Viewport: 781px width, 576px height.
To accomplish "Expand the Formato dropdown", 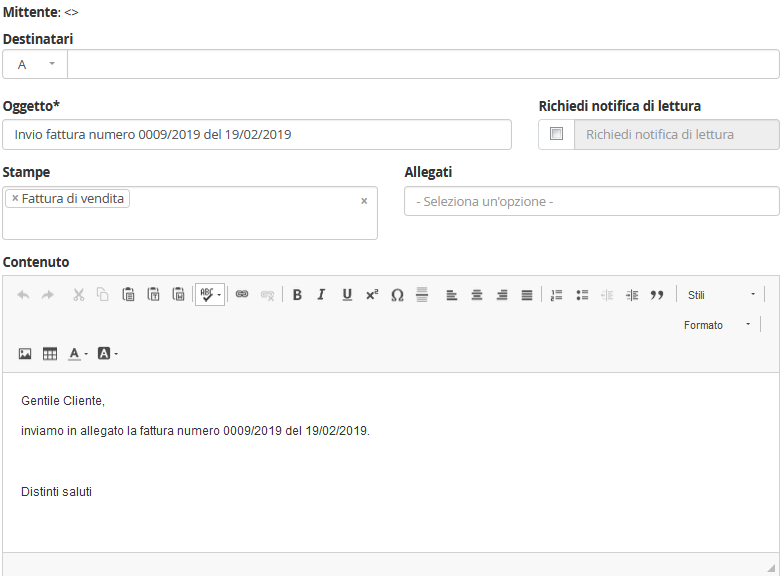I will [717, 325].
